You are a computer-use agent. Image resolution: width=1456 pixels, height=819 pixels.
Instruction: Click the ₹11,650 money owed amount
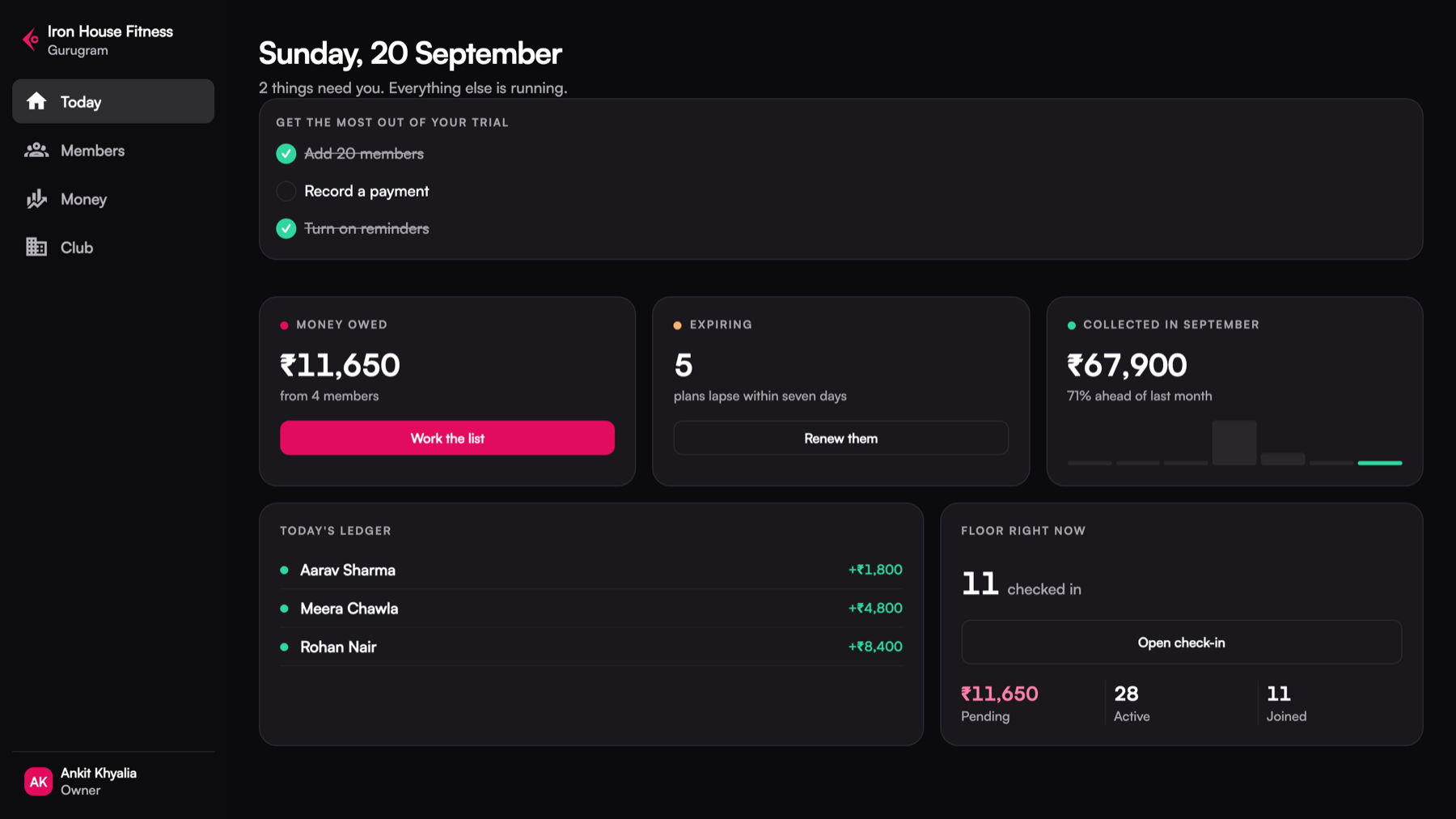tap(340, 365)
